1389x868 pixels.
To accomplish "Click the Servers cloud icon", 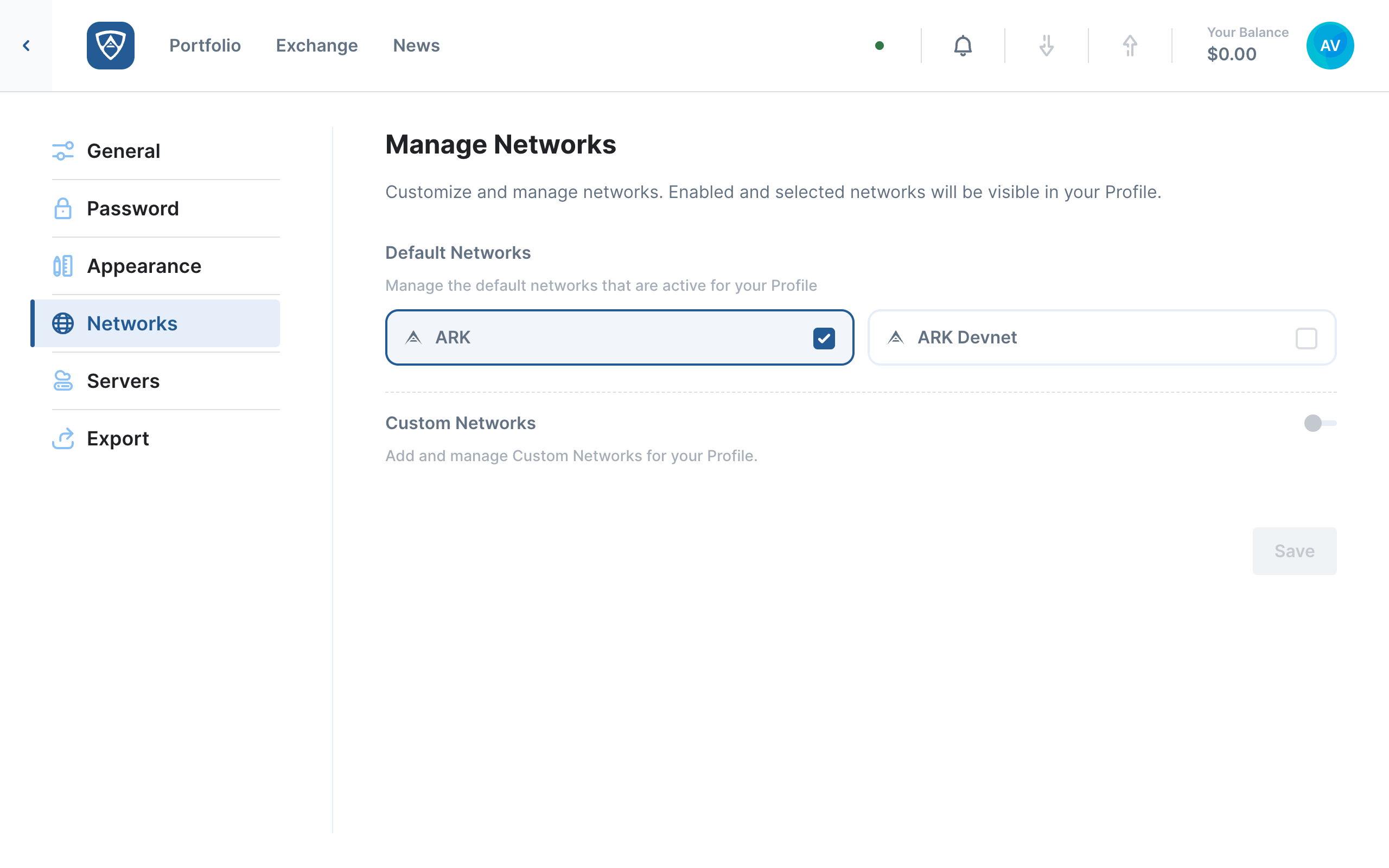I will (x=62, y=381).
